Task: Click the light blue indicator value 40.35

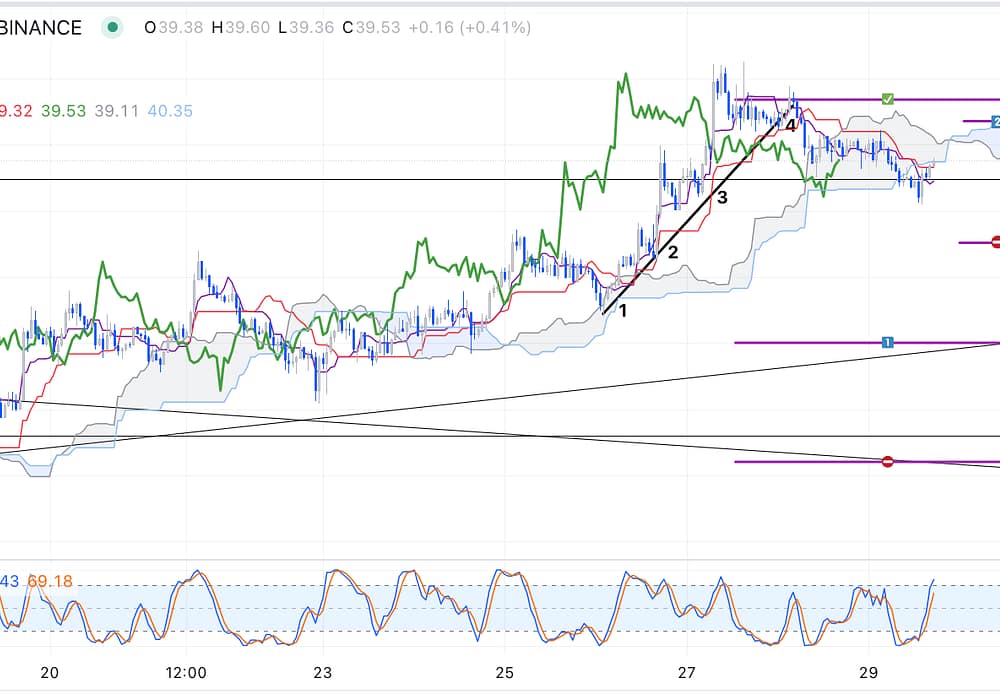Action: 170,110
